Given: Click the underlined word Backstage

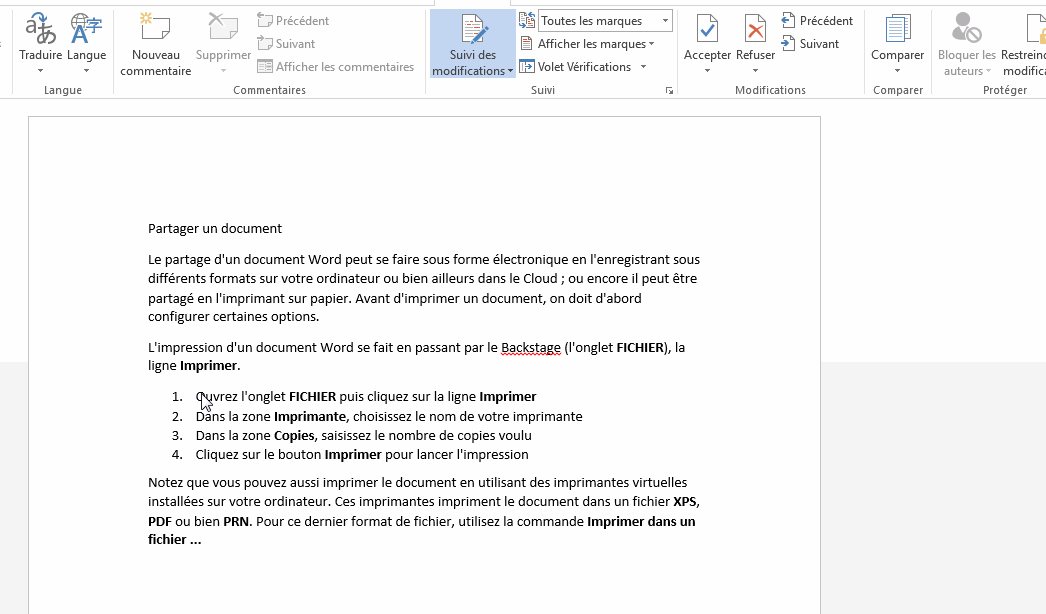Looking at the screenshot, I should (x=531, y=347).
